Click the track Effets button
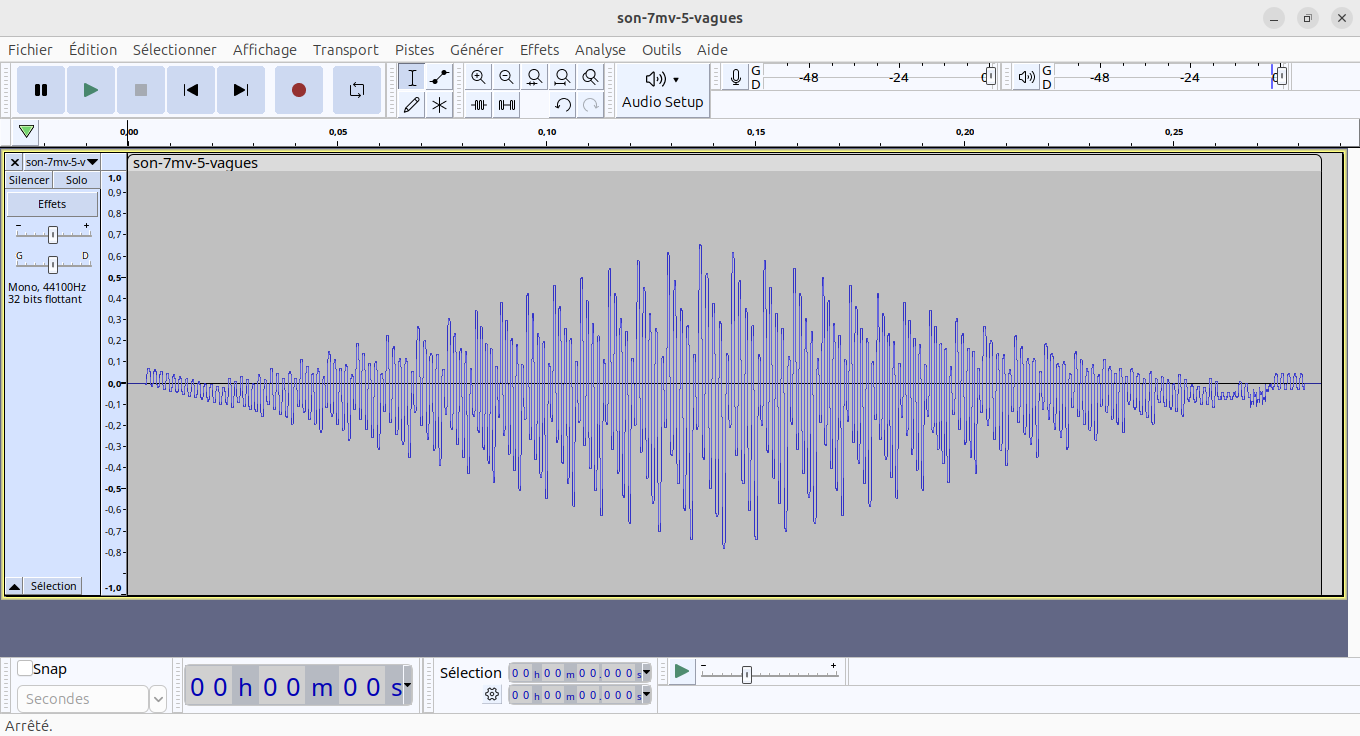 pos(52,204)
